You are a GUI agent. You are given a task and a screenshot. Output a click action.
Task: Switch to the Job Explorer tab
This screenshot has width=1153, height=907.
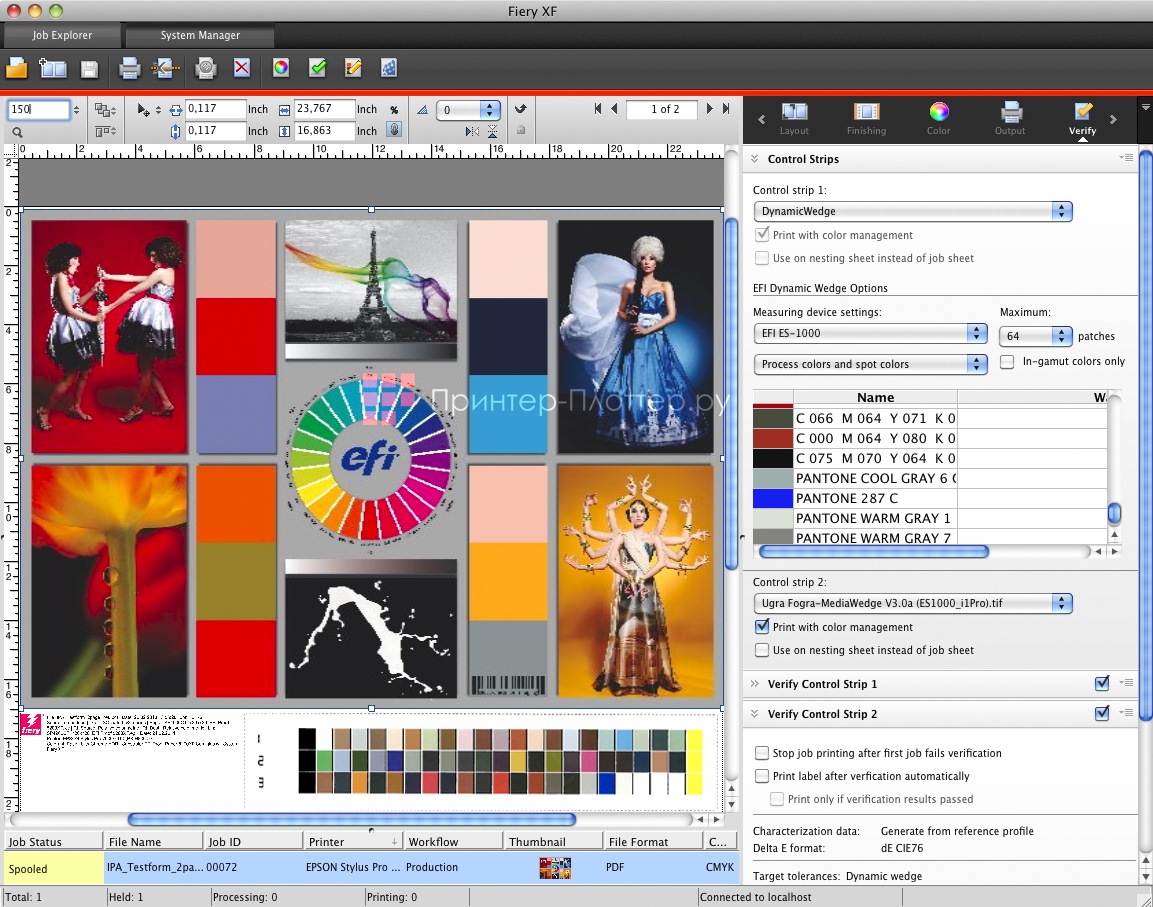tap(61, 35)
